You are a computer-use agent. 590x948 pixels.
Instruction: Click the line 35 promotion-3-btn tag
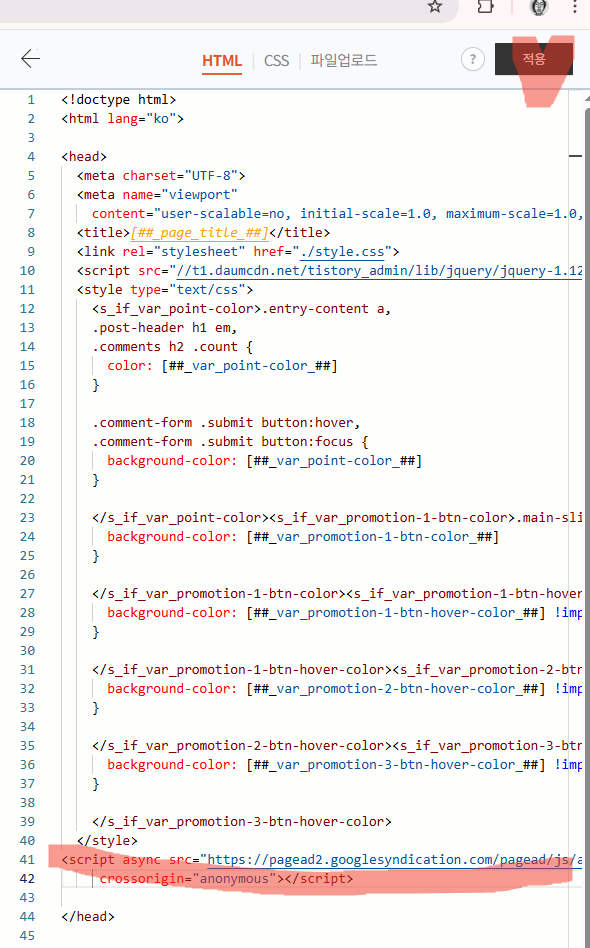337,745
